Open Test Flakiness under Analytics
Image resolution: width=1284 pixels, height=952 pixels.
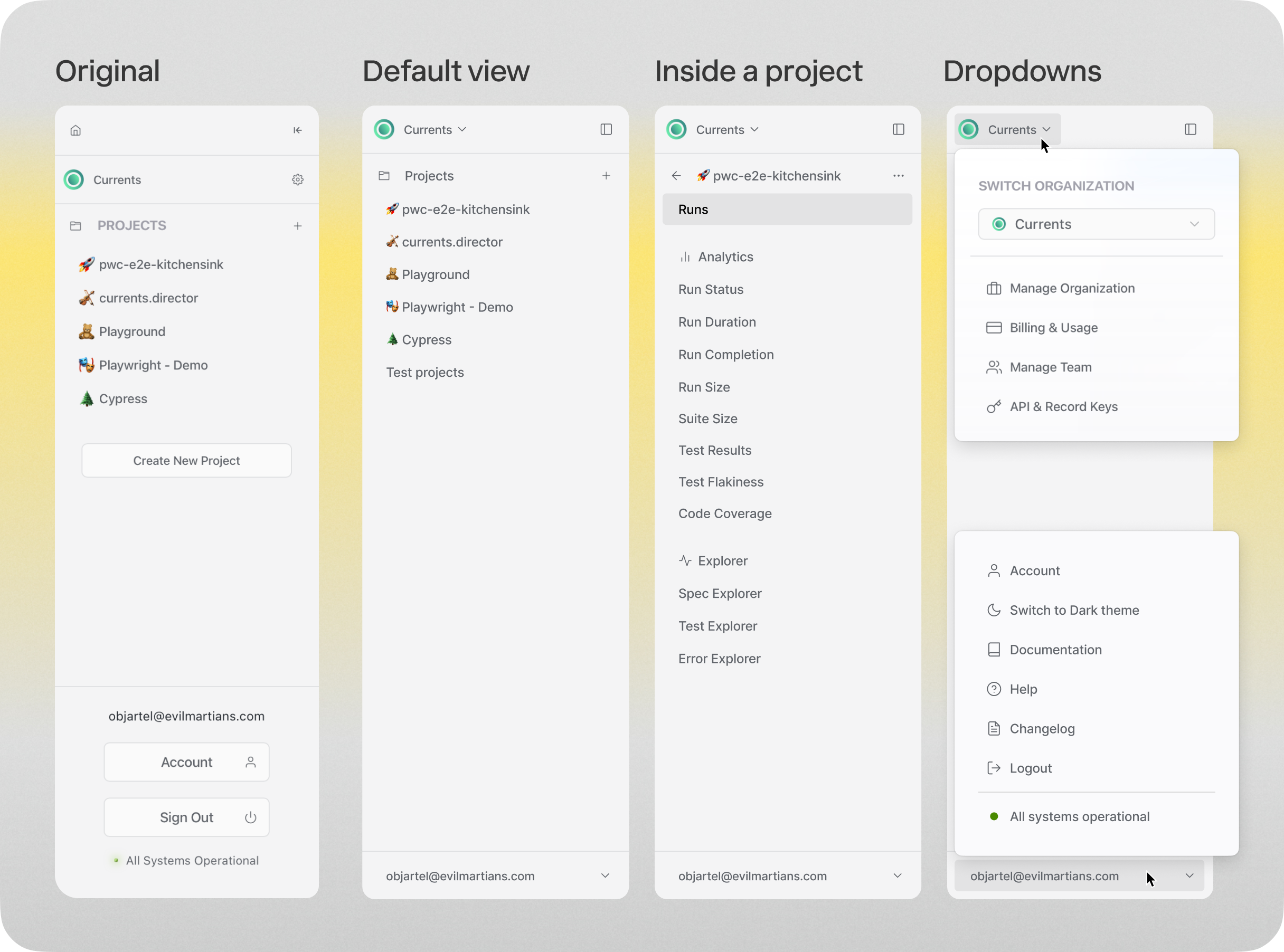click(721, 482)
